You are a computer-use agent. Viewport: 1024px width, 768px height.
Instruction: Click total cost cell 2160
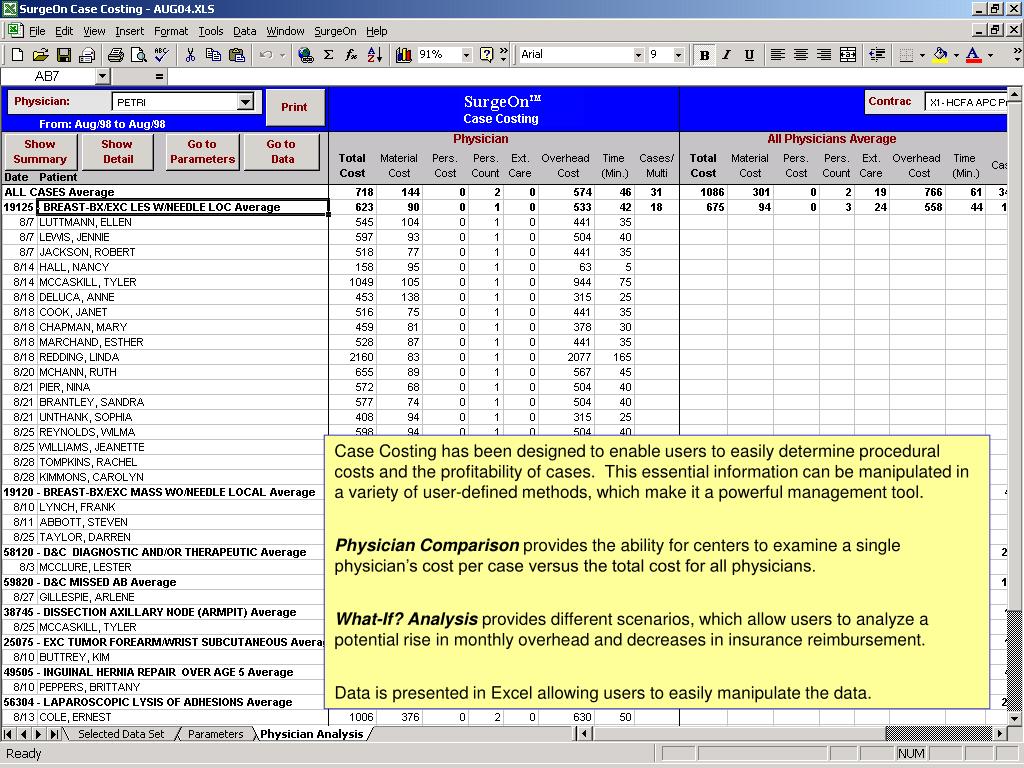(353, 357)
